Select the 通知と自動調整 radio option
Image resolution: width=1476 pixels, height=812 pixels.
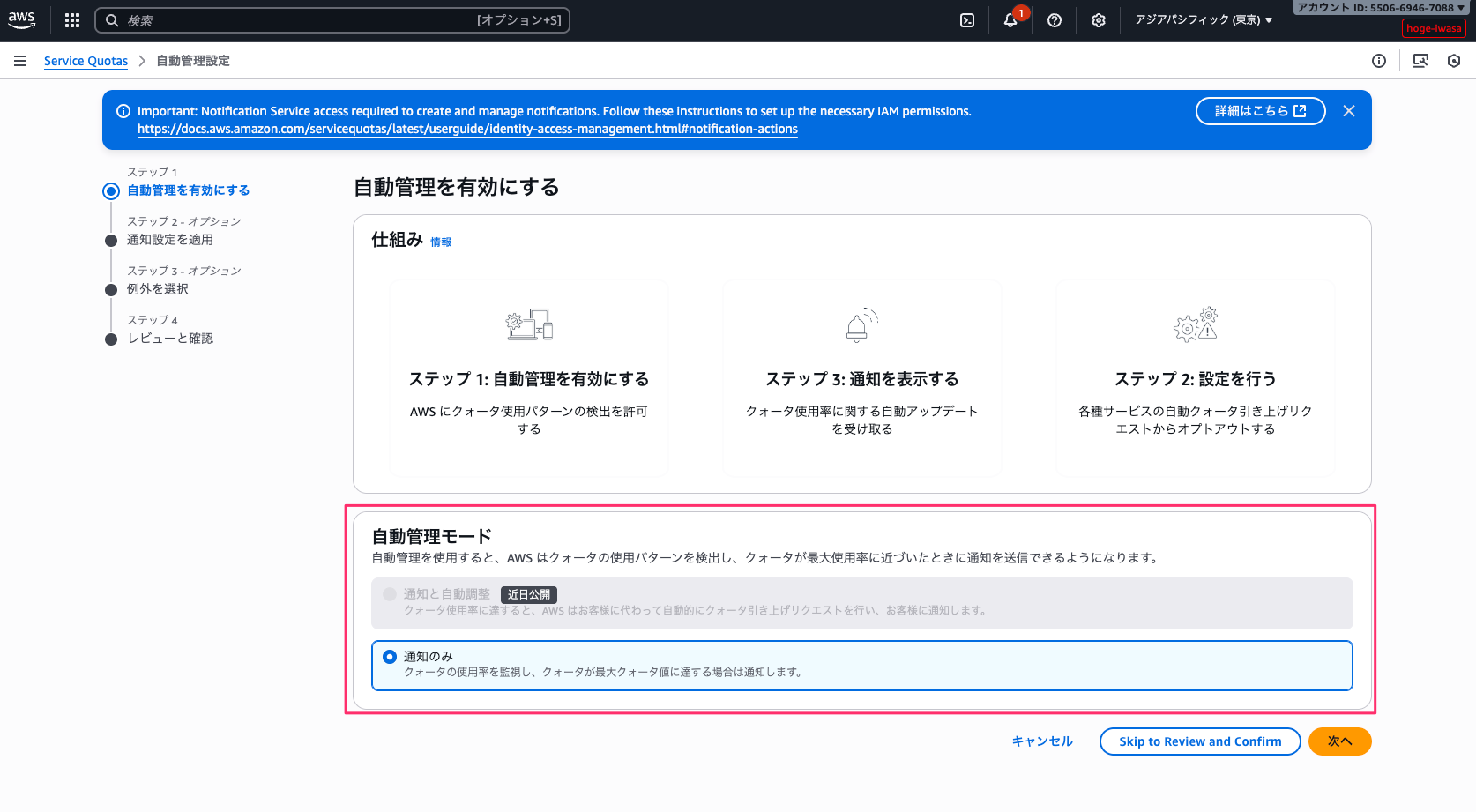[x=390, y=594]
